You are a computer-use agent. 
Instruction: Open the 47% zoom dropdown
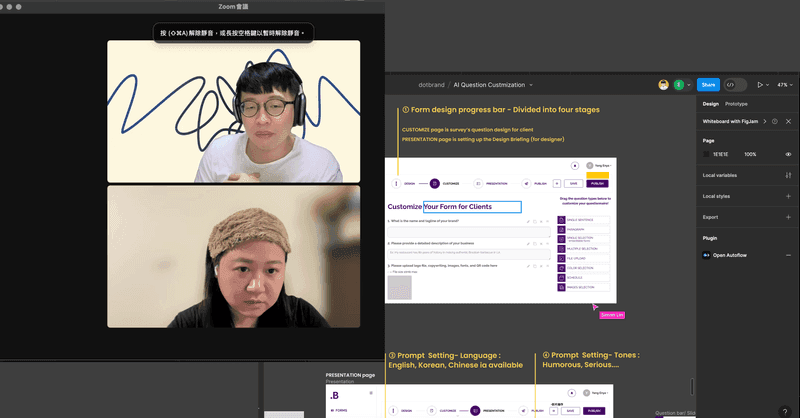coord(785,85)
